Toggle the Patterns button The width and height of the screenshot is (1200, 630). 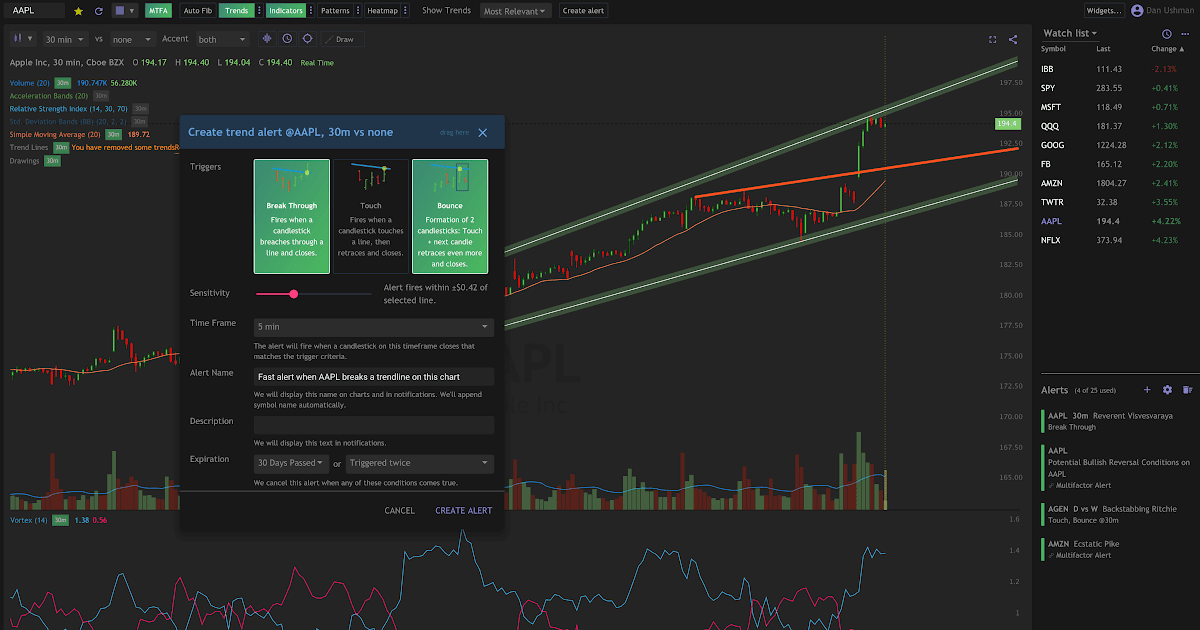335,11
